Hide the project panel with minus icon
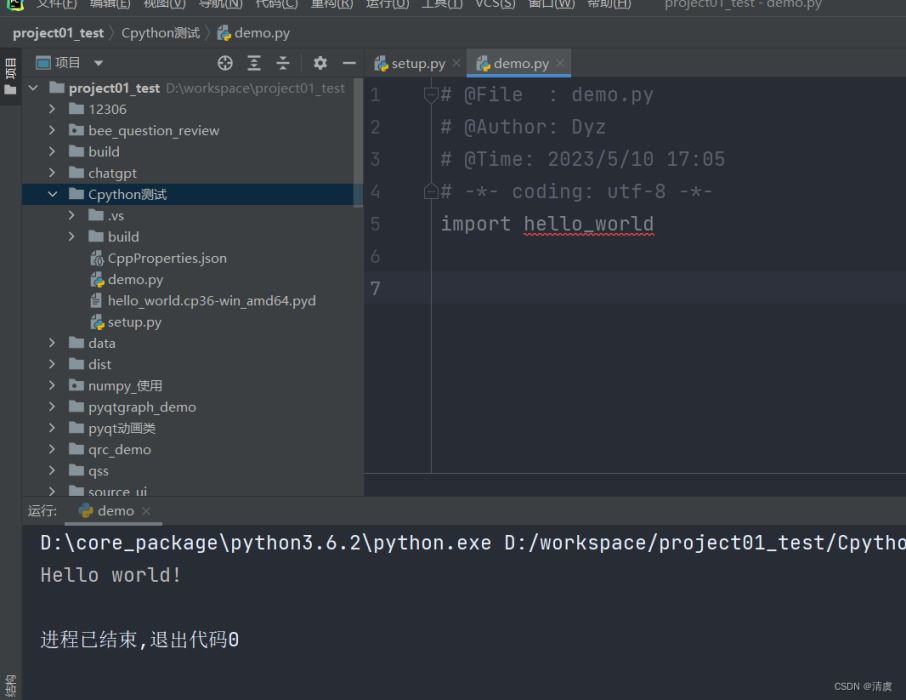Image resolution: width=906 pixels, height=700 pixels. [x=348, y=63]
